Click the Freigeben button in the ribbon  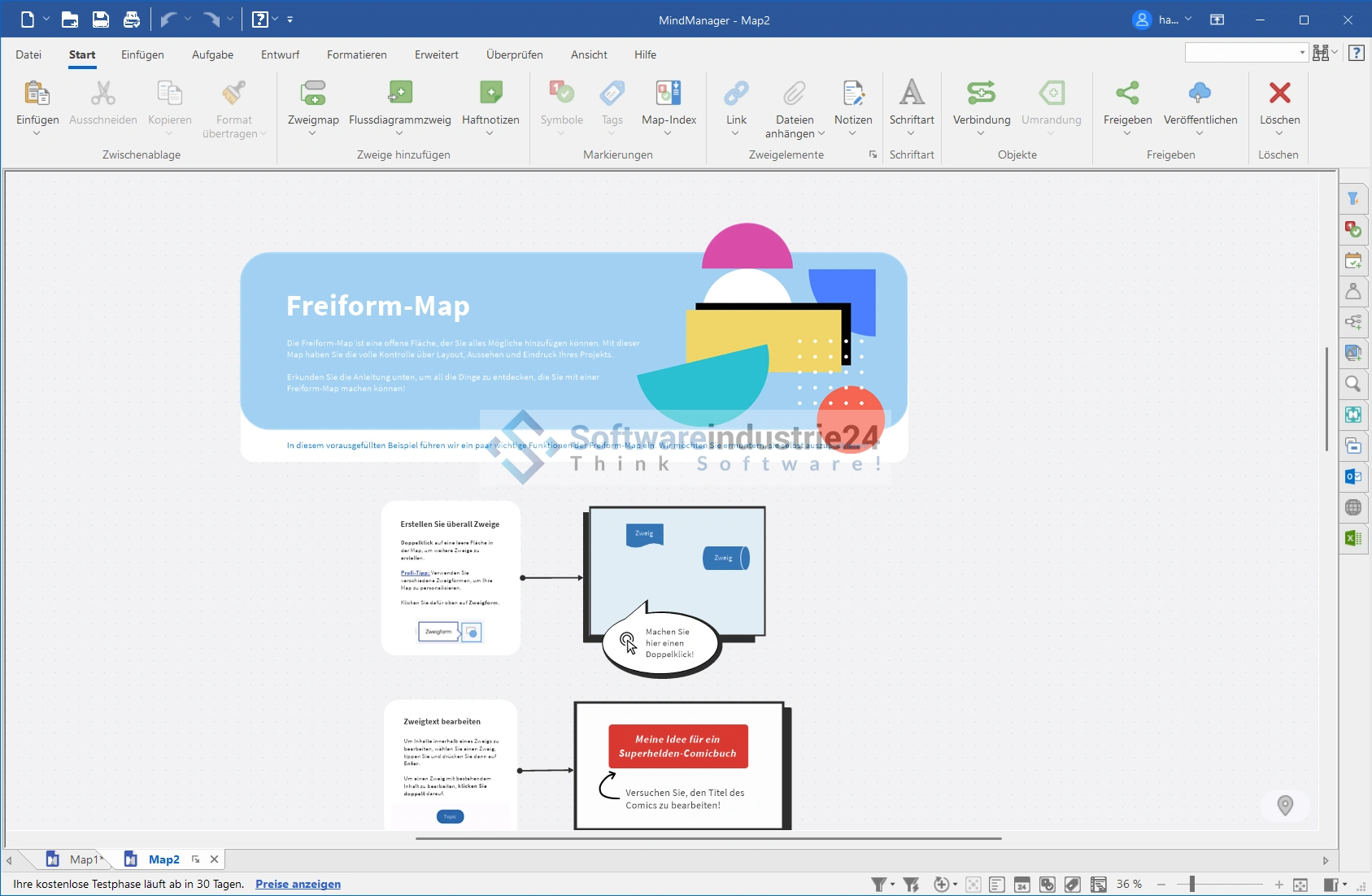pyautogui.click(x=1127, y=94)
